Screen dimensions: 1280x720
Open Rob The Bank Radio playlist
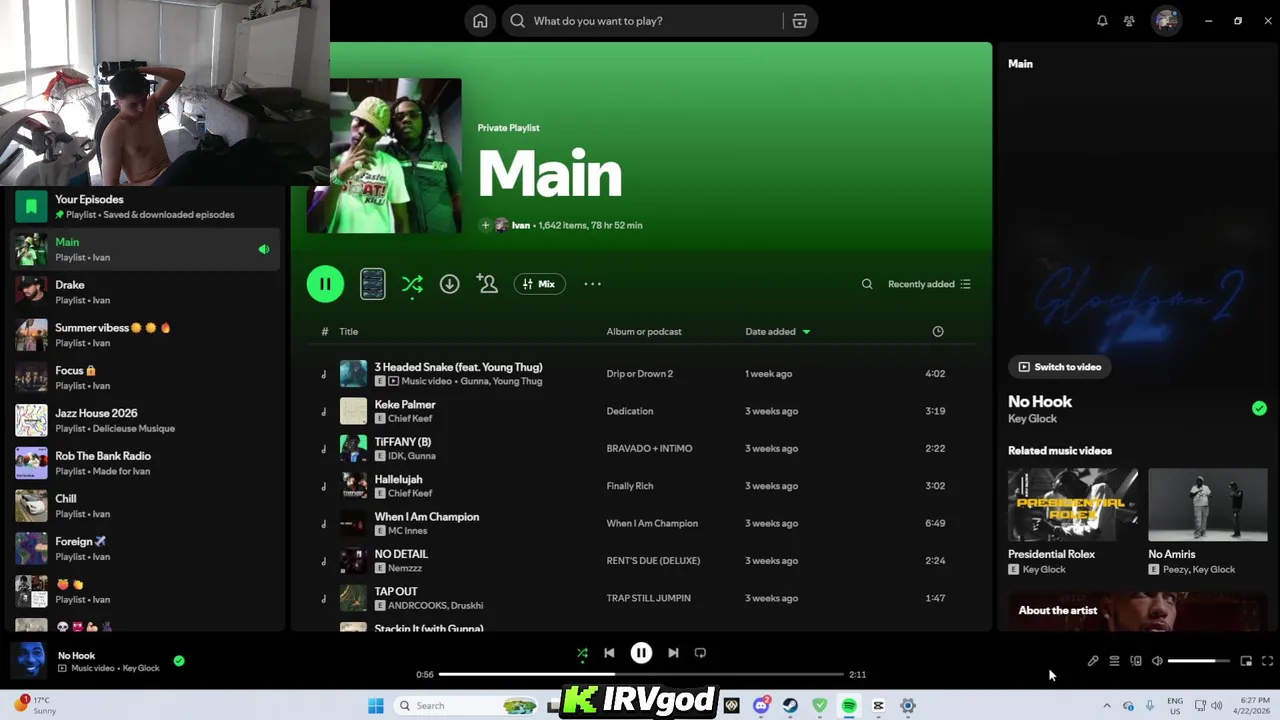pos(144,463)
